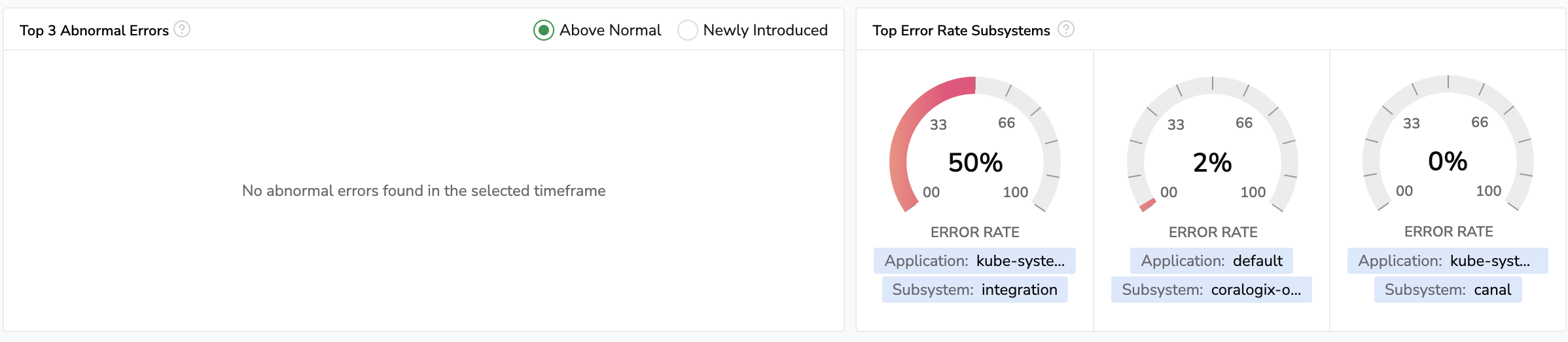Screen dimensions: 1568x342
Task: Click the 2% error rate value
Action: pyautogui.click(x=1212, y=162)
